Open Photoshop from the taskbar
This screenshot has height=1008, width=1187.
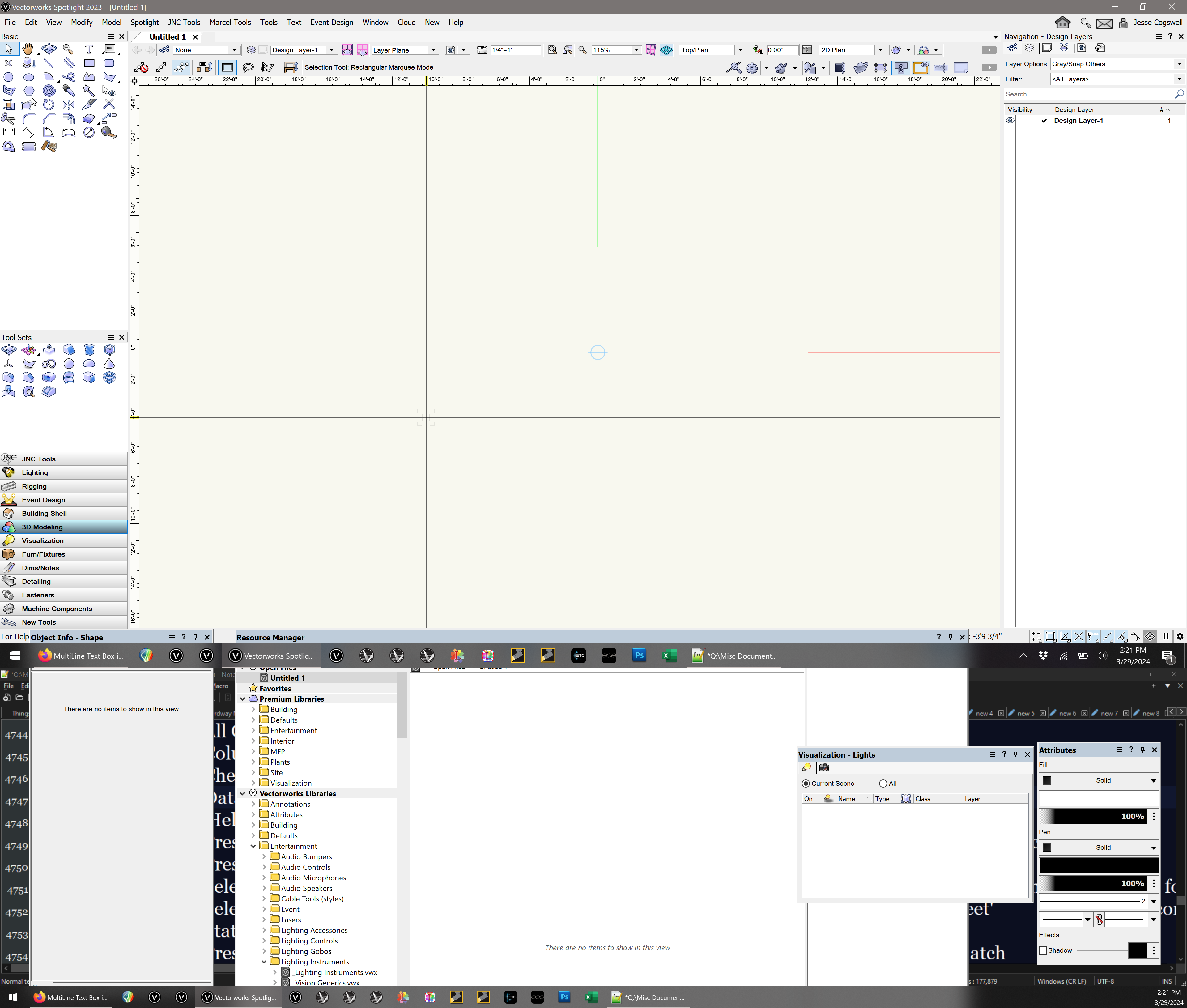coord(639,656)
